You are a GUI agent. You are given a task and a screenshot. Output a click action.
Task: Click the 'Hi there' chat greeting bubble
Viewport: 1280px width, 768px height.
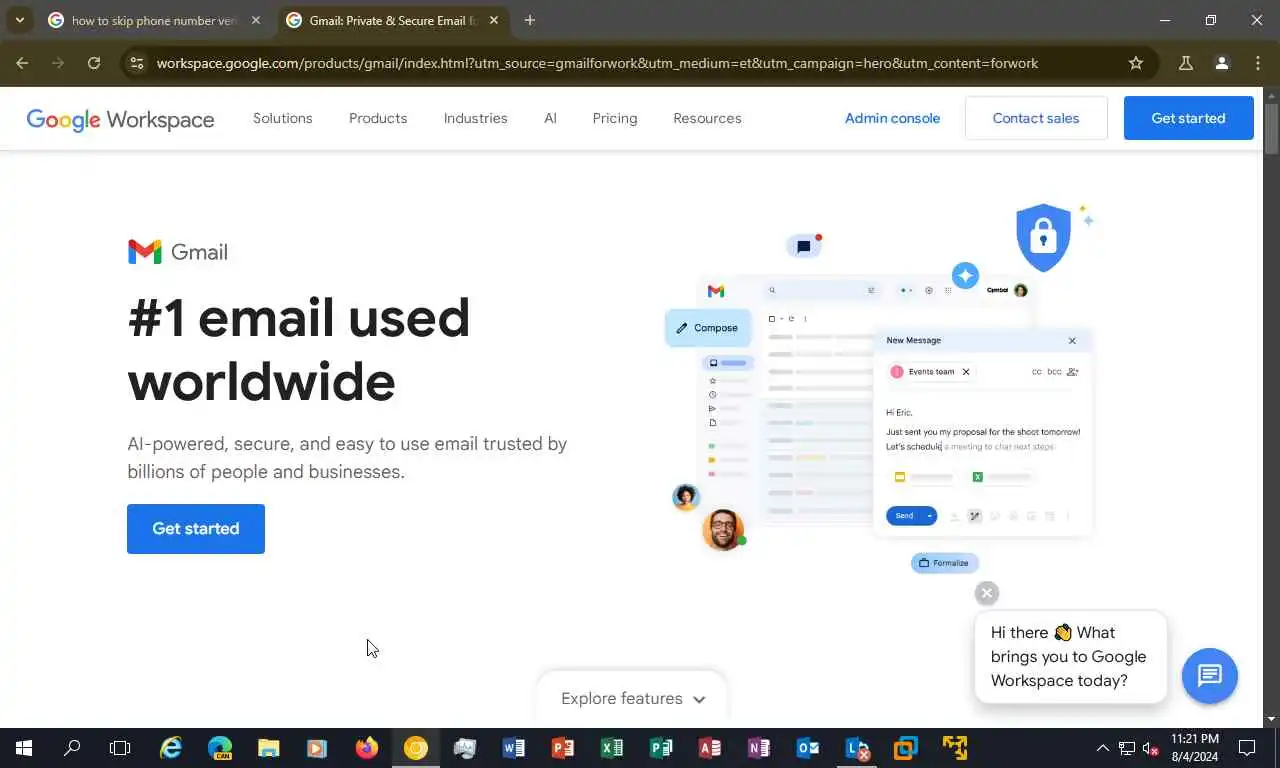pyautogui.click(x=1069, y=657)
